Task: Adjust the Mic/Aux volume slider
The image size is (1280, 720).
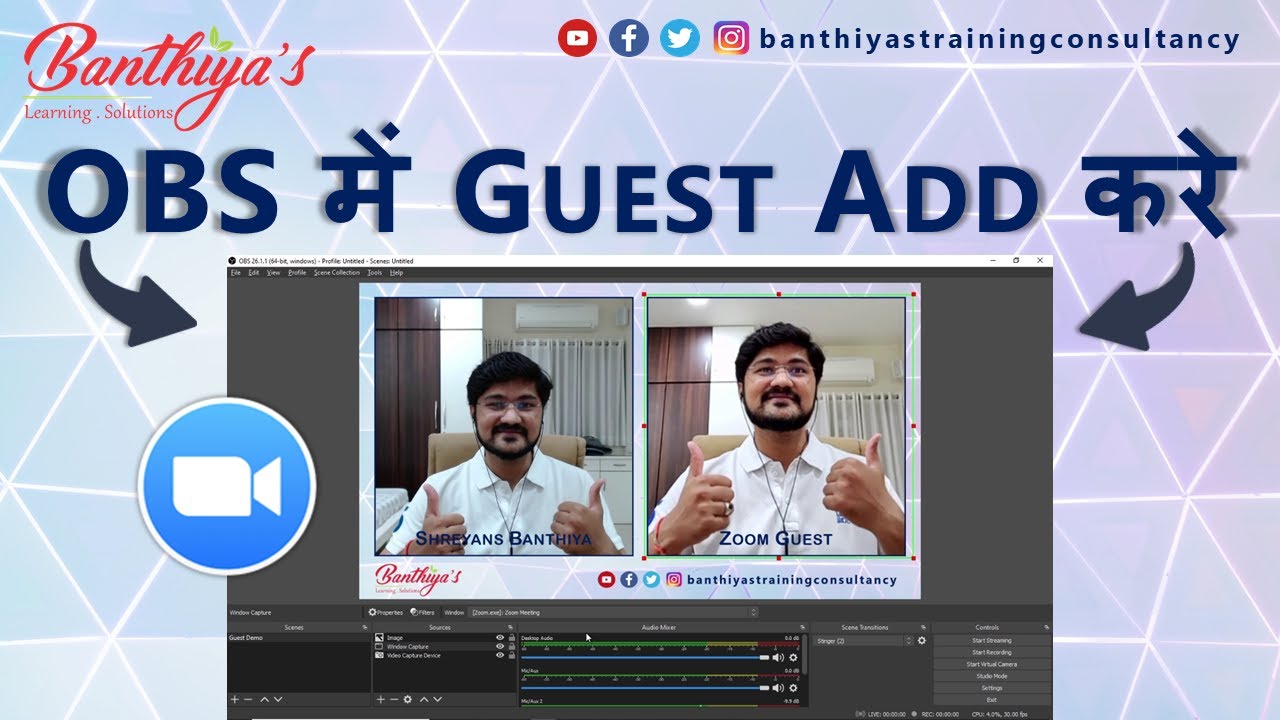Action: click(645, 687)
